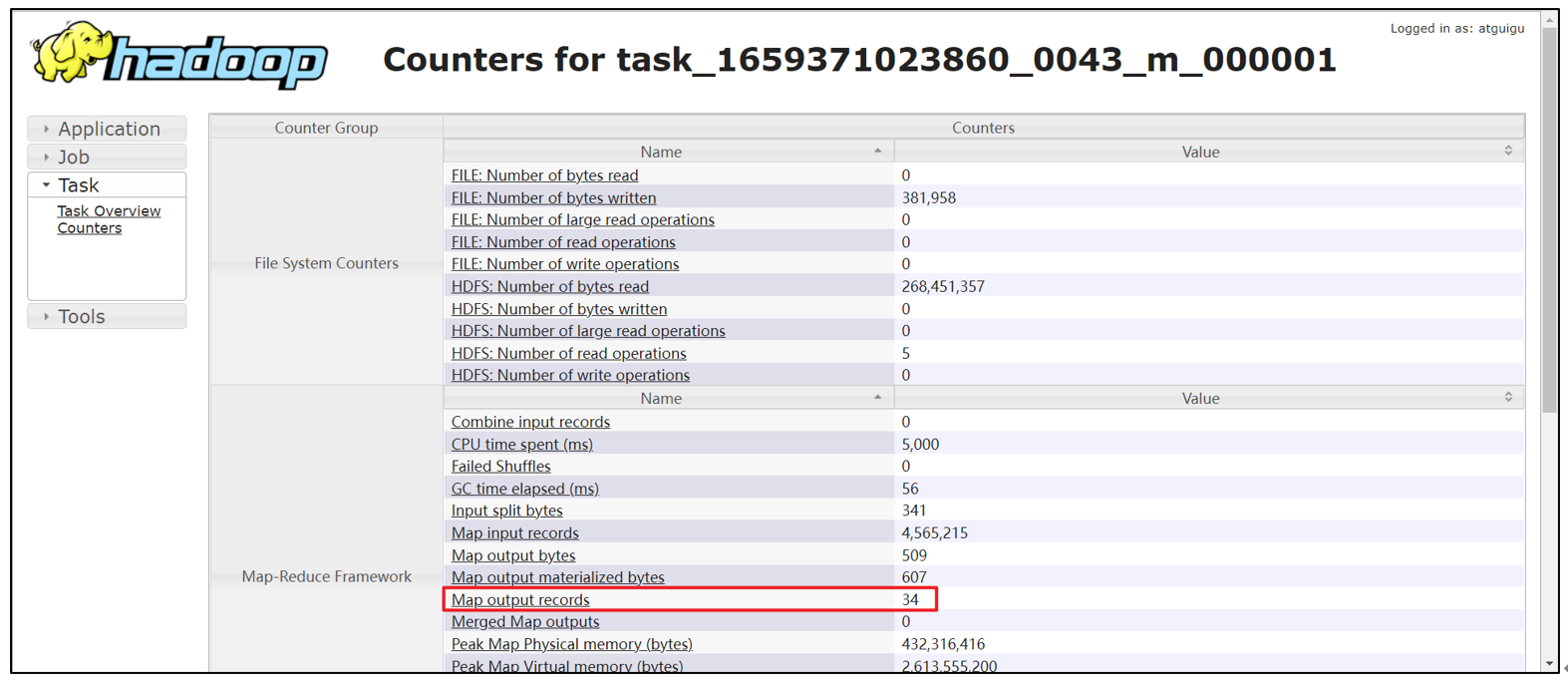Click the Map output records link

[x=520, y=599]
